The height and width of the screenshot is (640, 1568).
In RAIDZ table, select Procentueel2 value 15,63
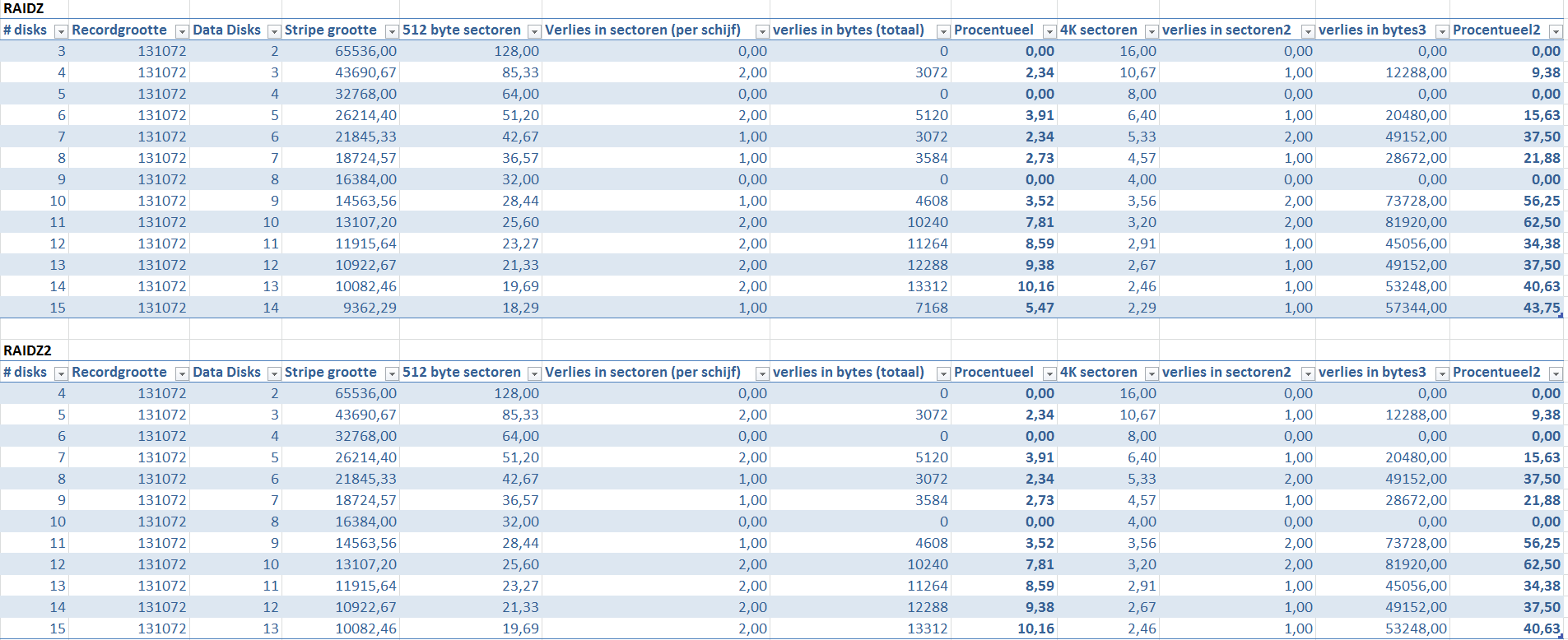(x=1507, y=115)
